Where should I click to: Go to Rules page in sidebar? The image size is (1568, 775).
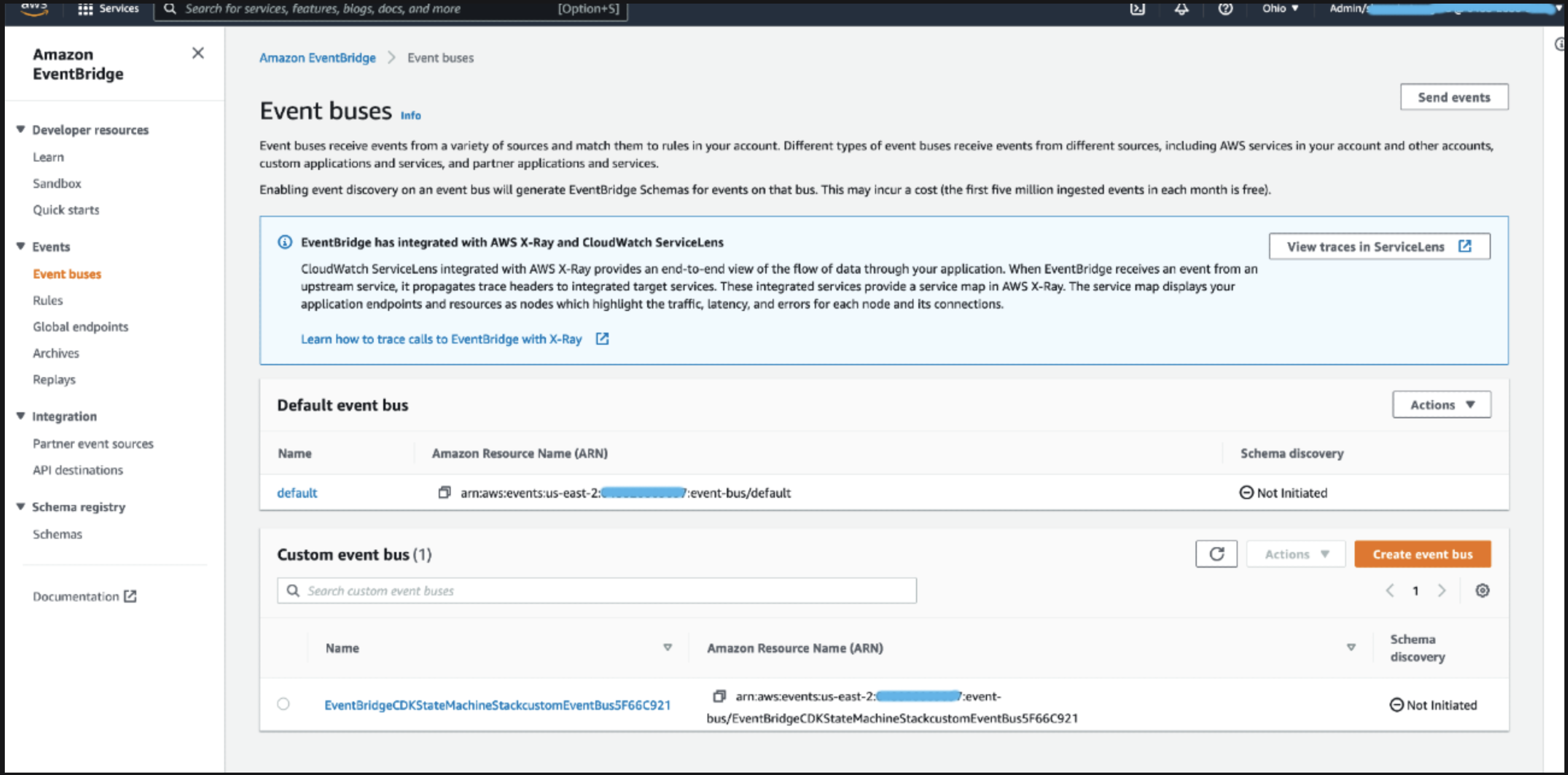coord(48,300)
